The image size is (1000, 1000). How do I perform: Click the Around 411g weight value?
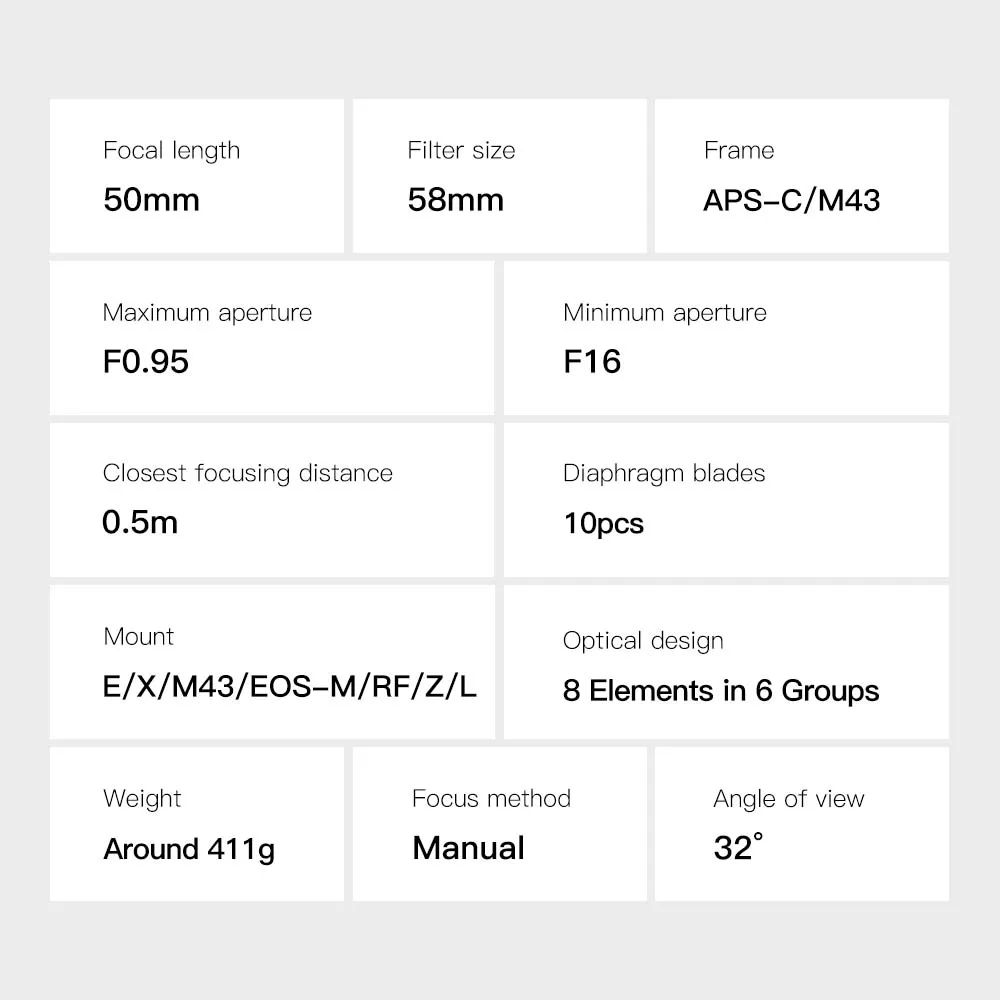(x=189, y=849)
